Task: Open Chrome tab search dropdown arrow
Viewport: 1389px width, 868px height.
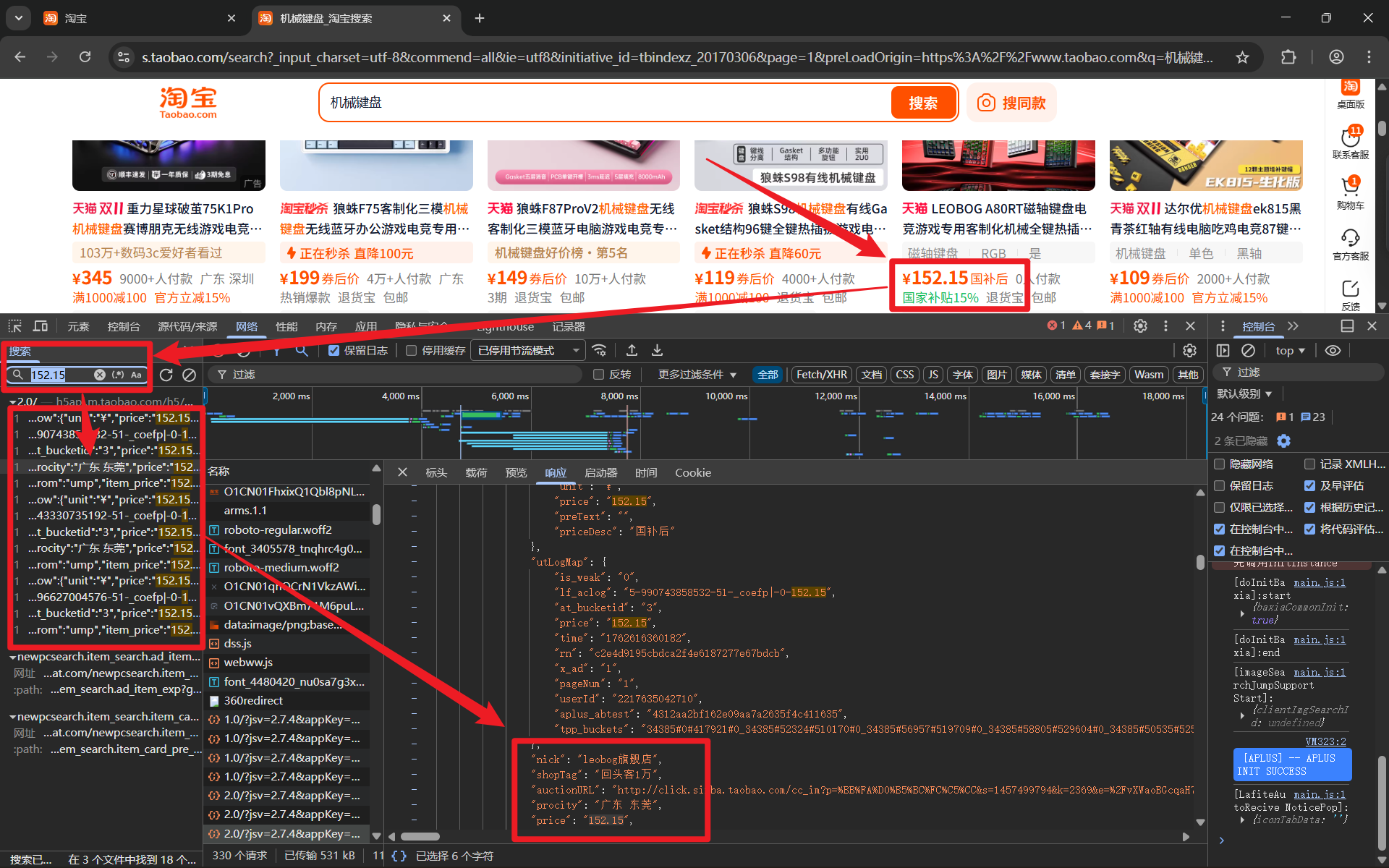Action: click(19, 18)
